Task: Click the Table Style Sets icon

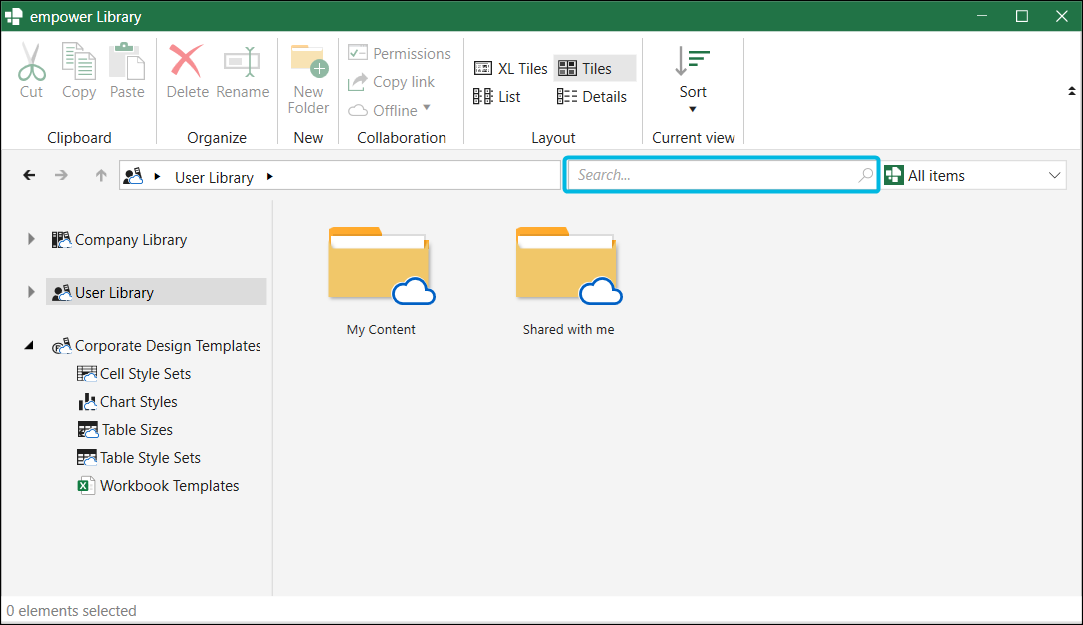Action: [86, 458]
